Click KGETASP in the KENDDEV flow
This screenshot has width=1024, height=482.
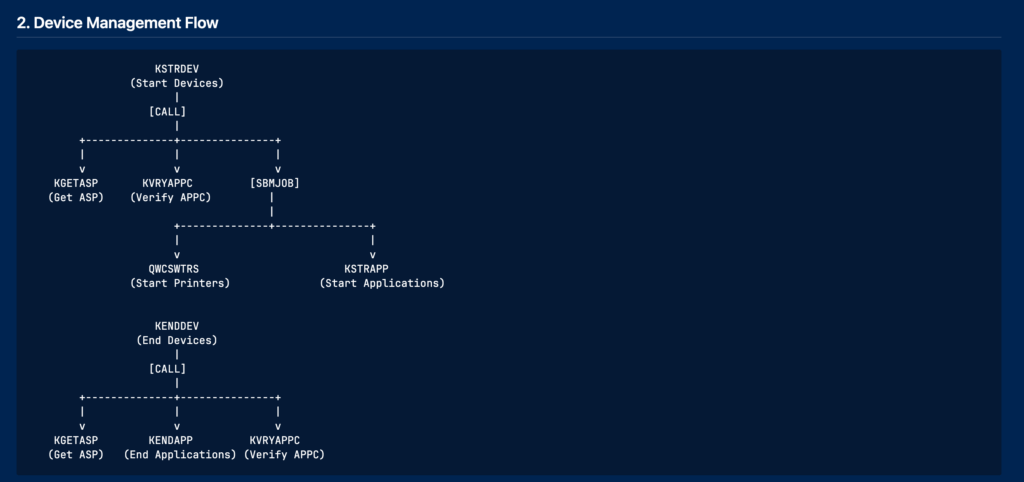tap(76, 440)
